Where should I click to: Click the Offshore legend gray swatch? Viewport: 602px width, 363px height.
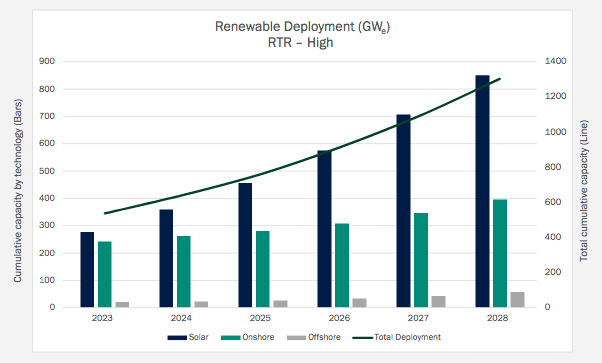(297, 338)
